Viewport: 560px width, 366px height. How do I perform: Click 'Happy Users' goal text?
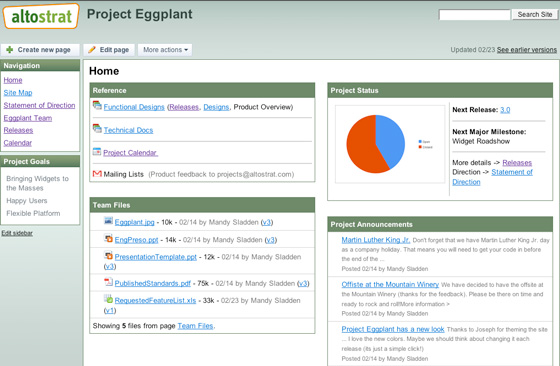(x=27, y=201)
